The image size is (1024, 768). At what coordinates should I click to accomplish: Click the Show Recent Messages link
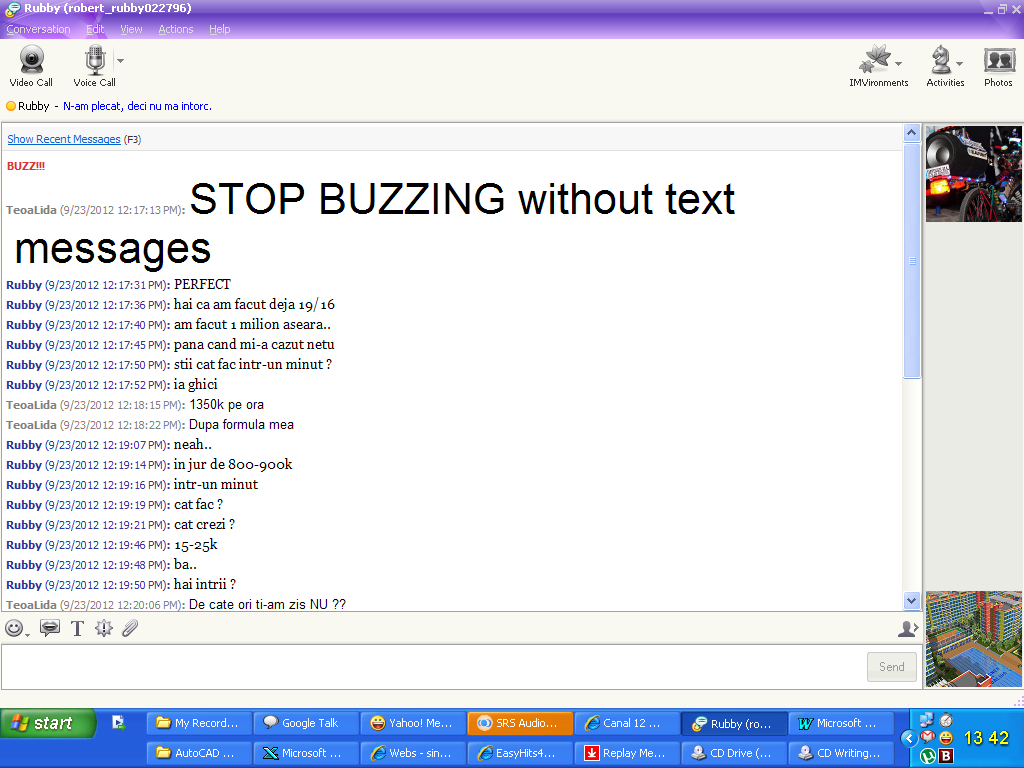pos(64,139)
